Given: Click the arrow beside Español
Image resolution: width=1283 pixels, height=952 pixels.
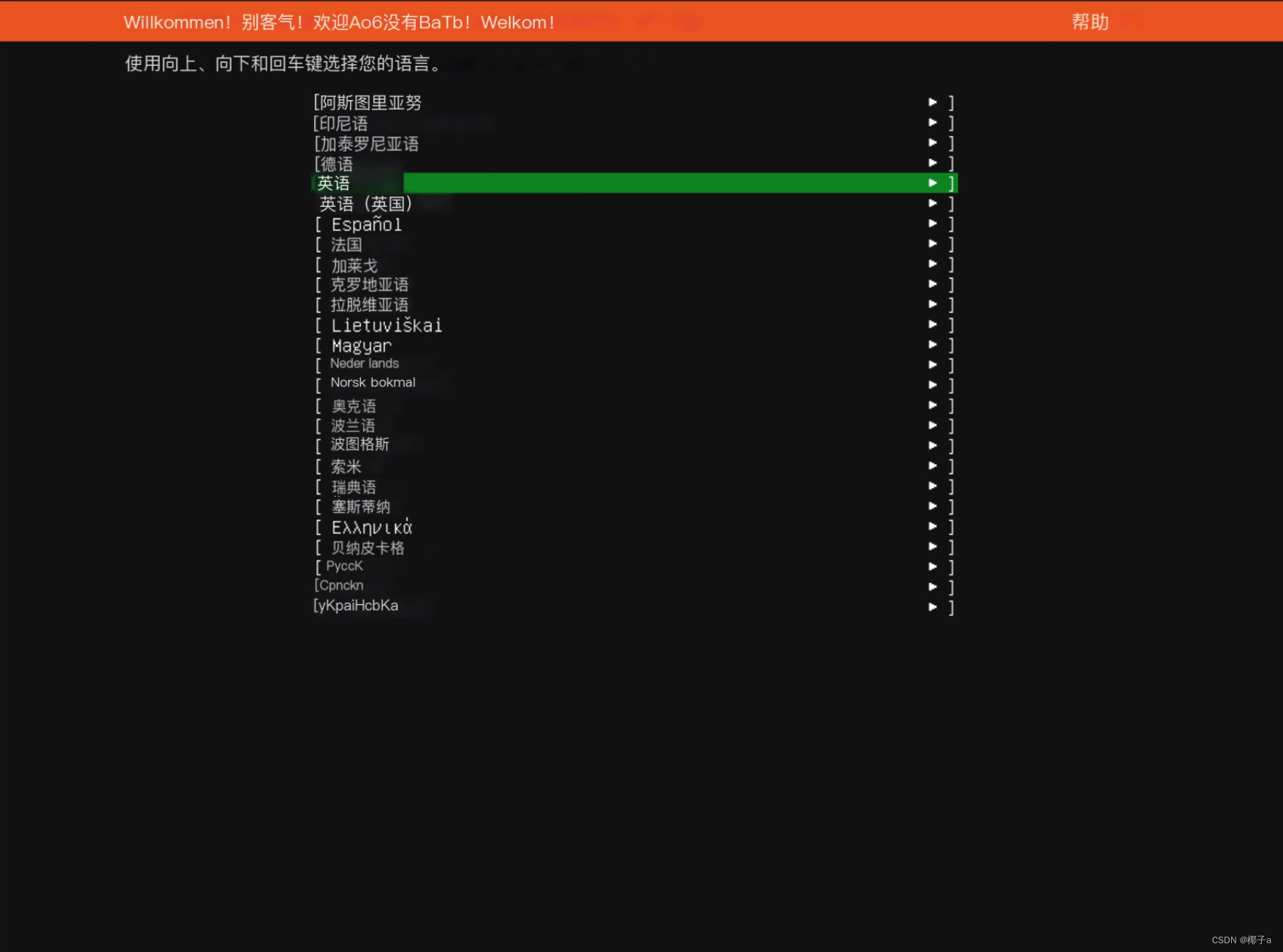Looking at the screenshot, I should coord(932,224).
